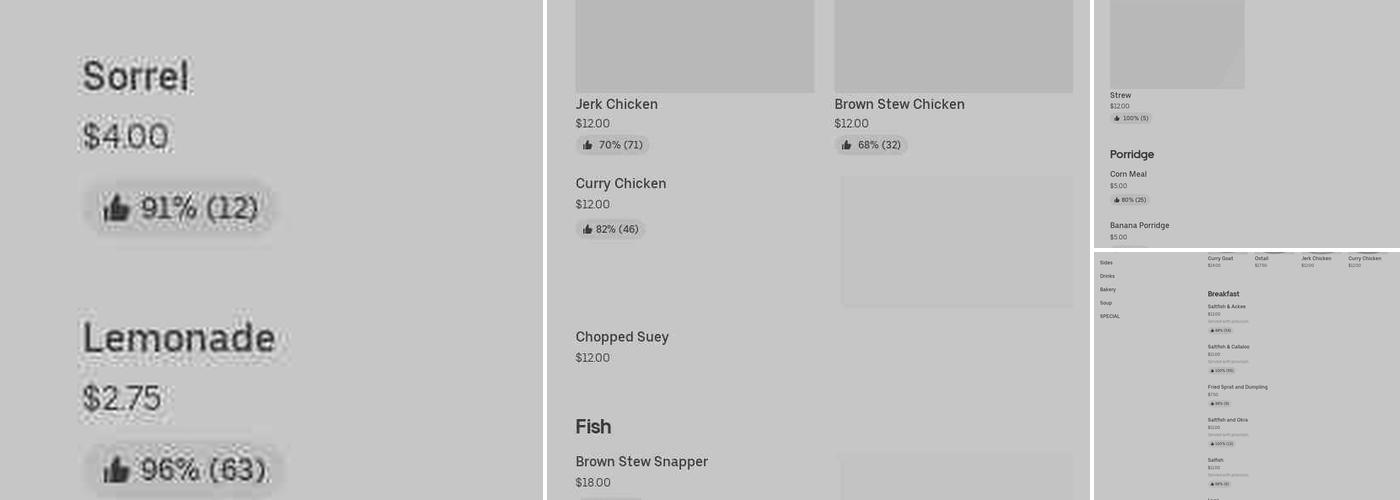Image resolution: width=1400 pixels, height=500 pixels.
Task: Click the thumbs-up icon under Strew
Action: 1117,118
